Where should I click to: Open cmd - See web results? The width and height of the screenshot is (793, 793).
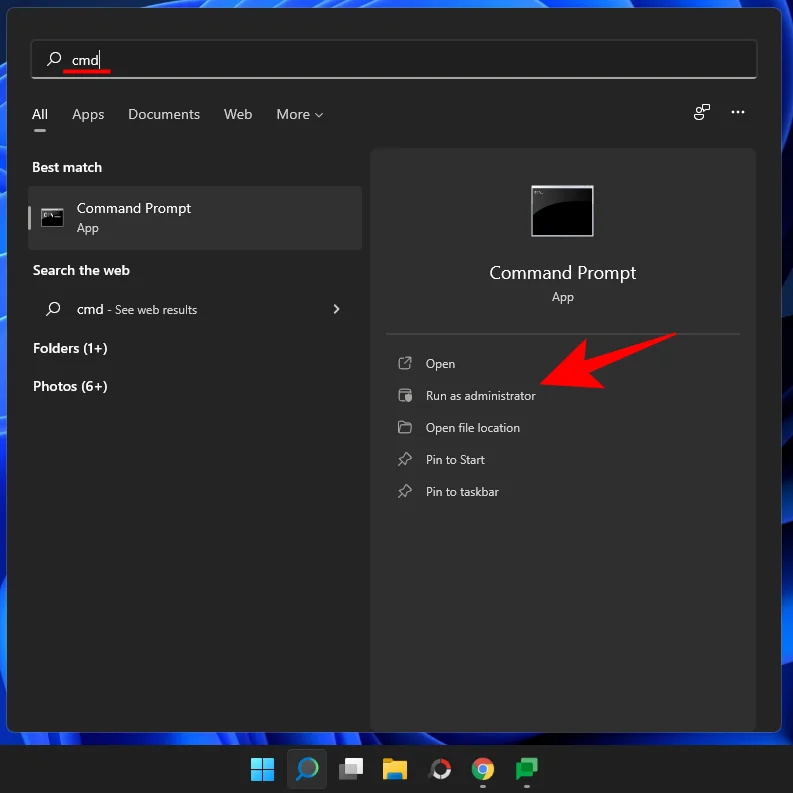(x=195, y=309)
